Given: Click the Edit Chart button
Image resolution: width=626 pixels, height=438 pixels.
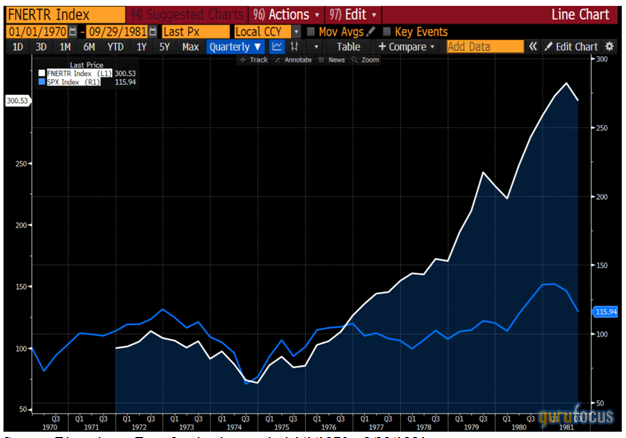Looking at the screenshot, I should tap(571, 47).
